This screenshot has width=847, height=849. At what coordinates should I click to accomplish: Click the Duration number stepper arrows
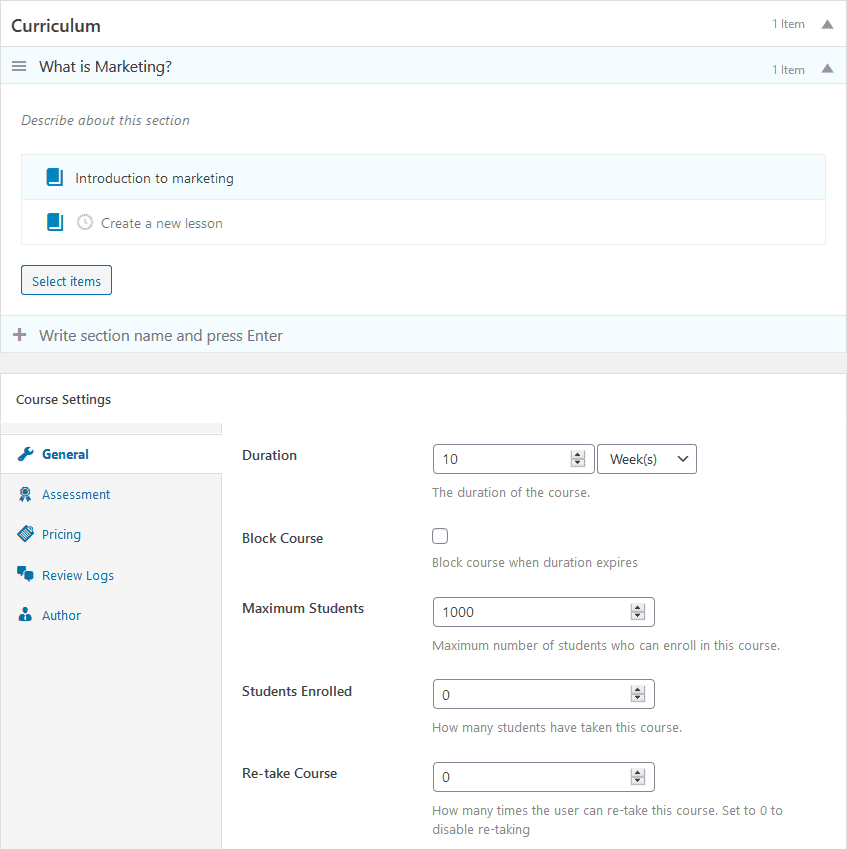[x=577, y=459]
